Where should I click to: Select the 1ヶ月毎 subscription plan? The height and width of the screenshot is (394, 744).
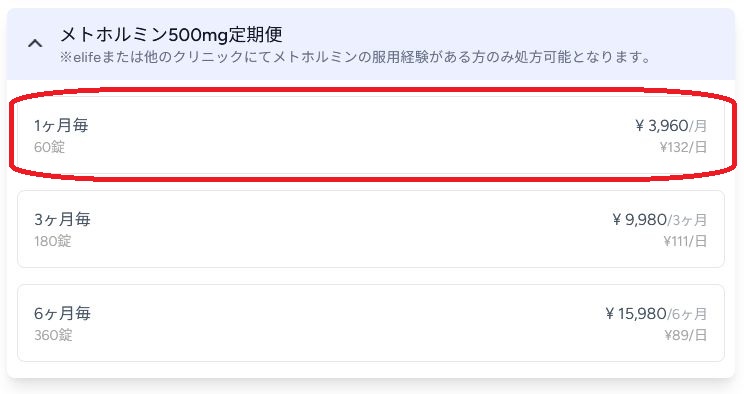371,135
